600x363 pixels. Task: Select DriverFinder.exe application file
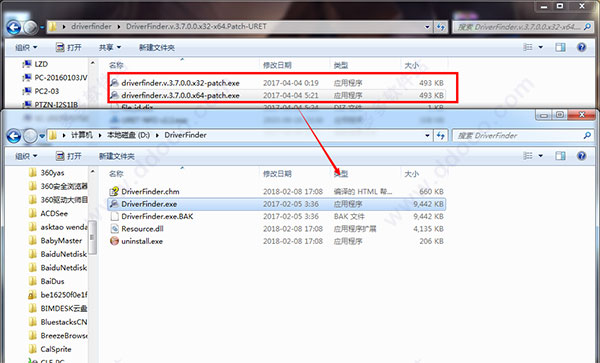(277, 204)
